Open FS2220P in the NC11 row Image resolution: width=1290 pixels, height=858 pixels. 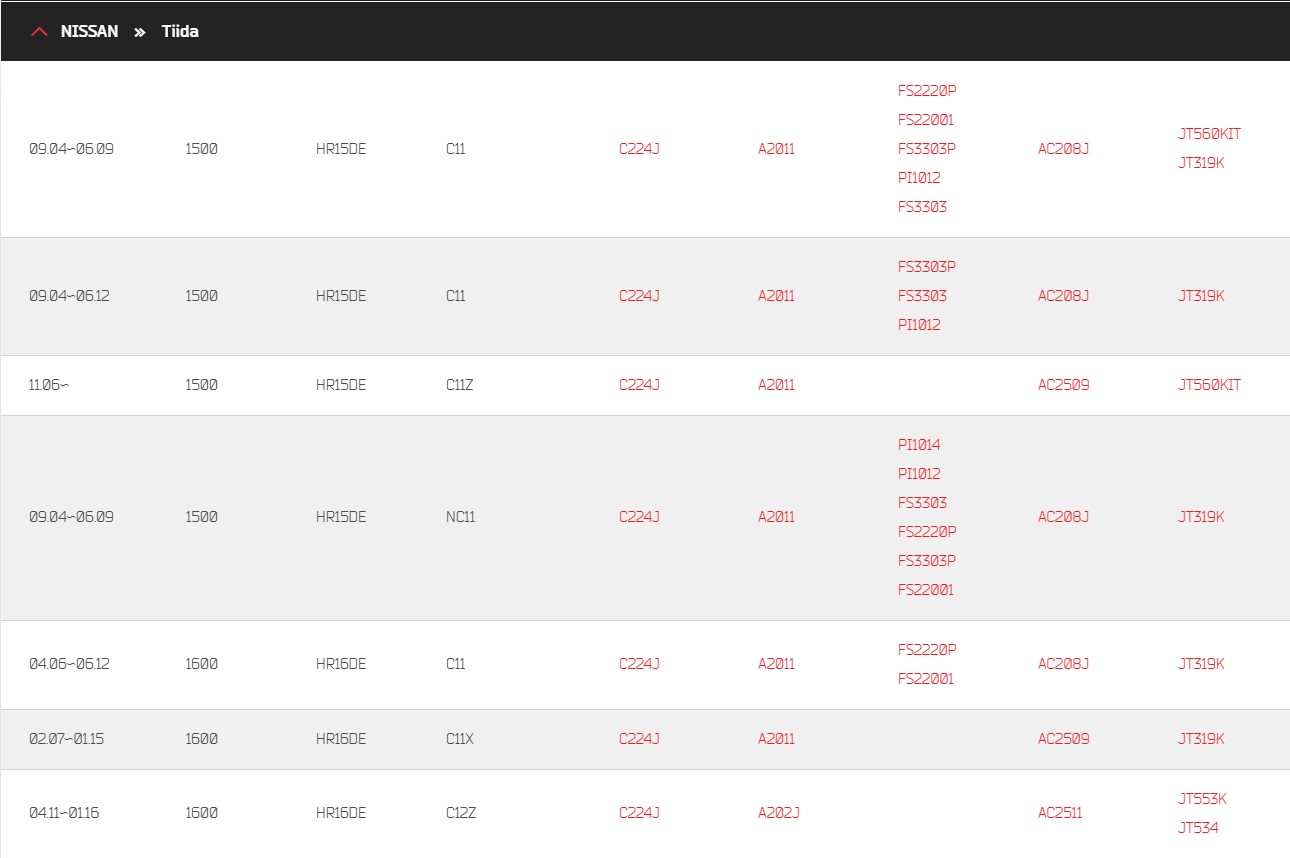click(x=927, y=532)
